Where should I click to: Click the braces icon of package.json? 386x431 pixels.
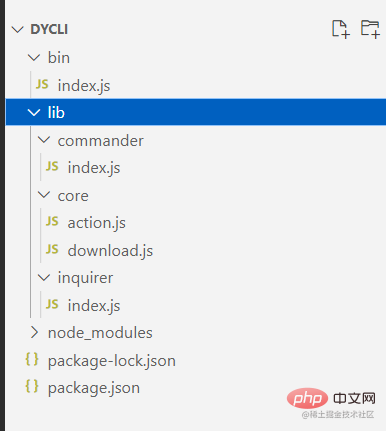pyautogui.click(x=32, y=387)
